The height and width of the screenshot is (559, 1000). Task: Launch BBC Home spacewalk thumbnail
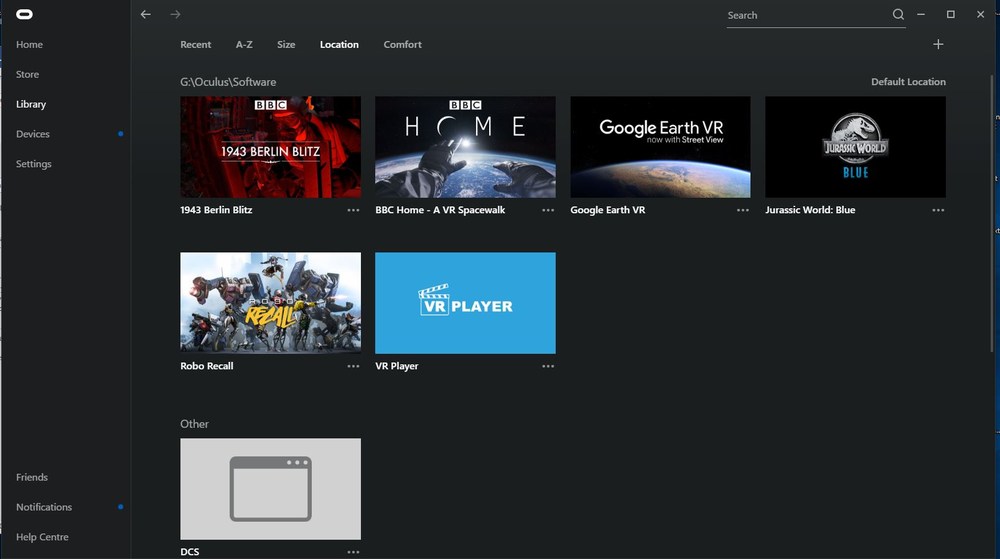(465, 147)
